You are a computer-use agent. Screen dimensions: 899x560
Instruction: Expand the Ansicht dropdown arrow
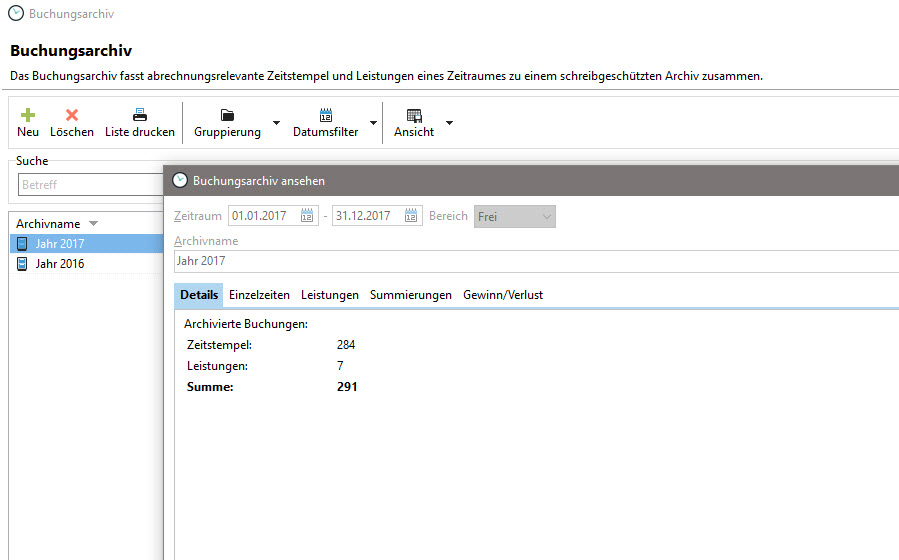point(450,123)
